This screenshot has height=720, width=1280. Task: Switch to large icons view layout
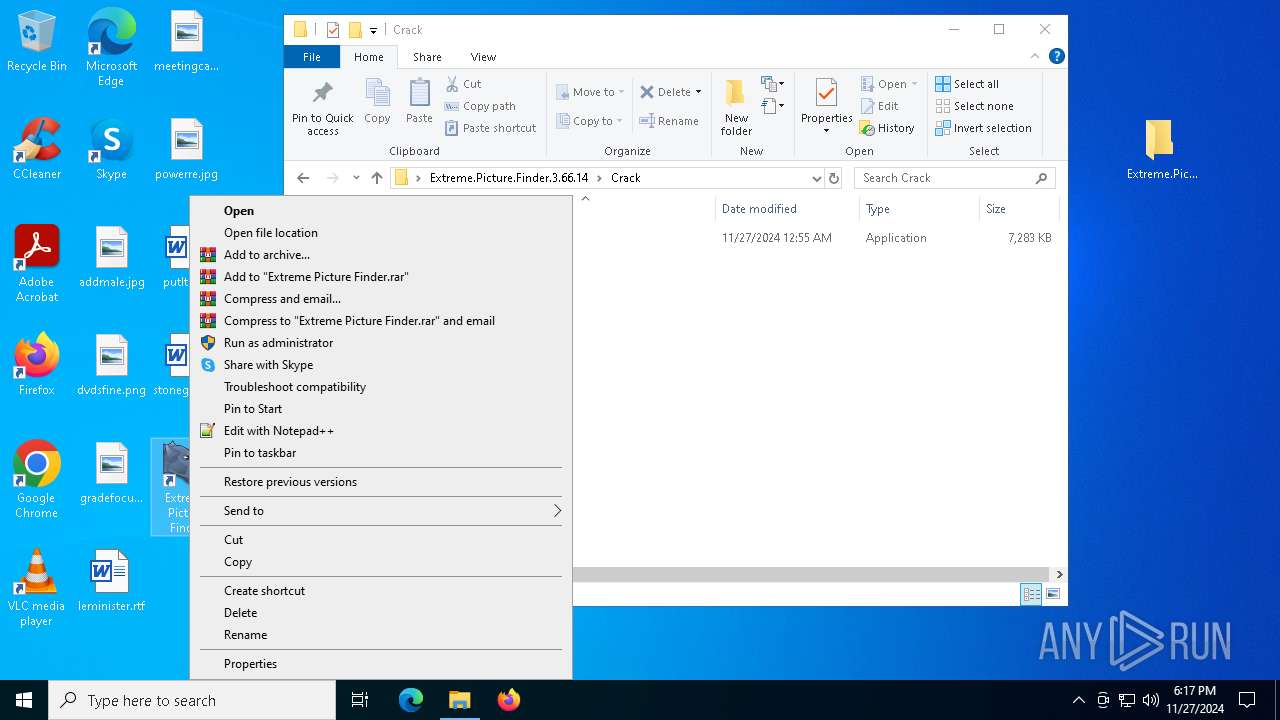click(1052, 594)
